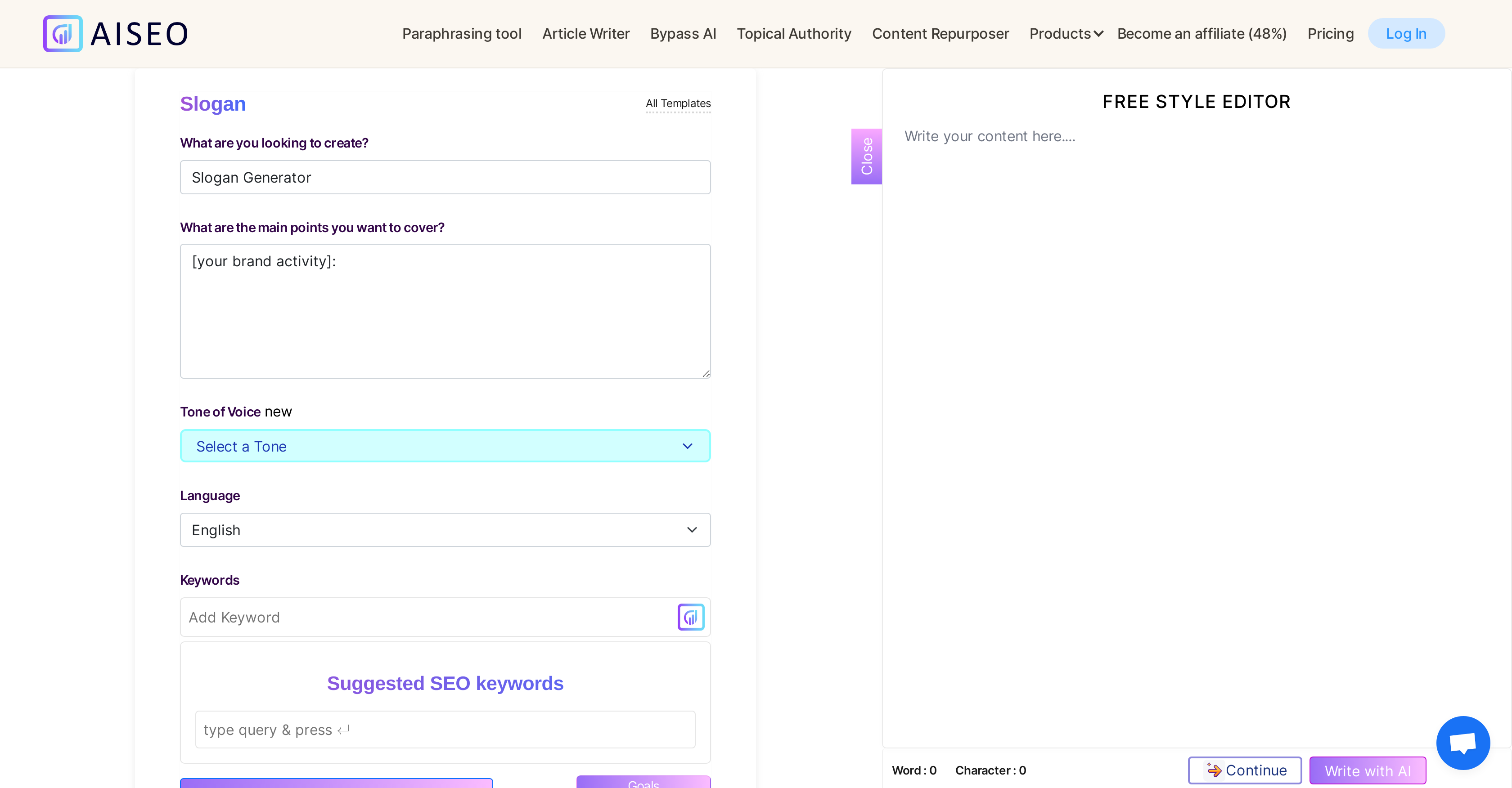Click the chevron icon on Tone of Voice selector

click(687, 446)
